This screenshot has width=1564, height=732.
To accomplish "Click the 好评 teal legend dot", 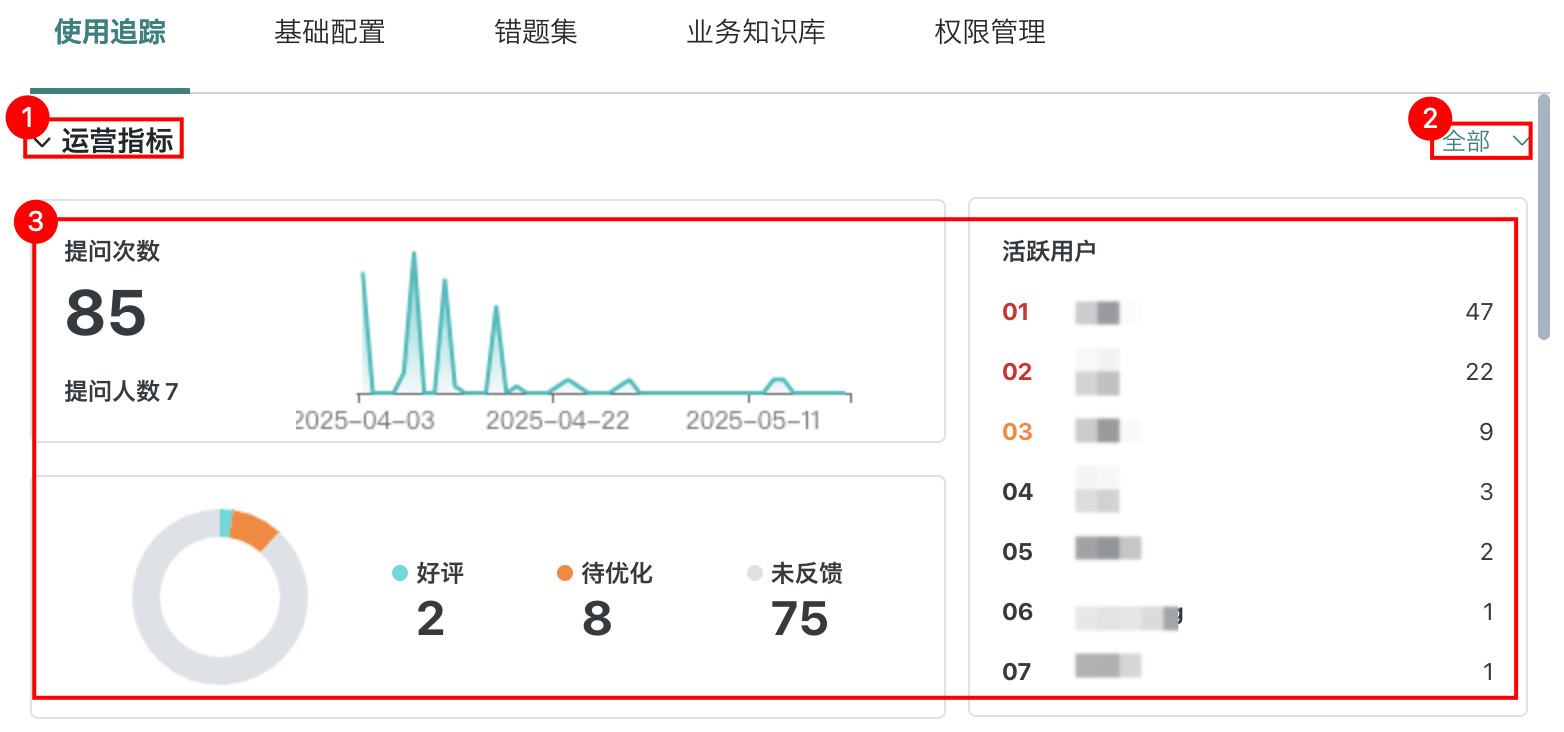I will (400, 573).
